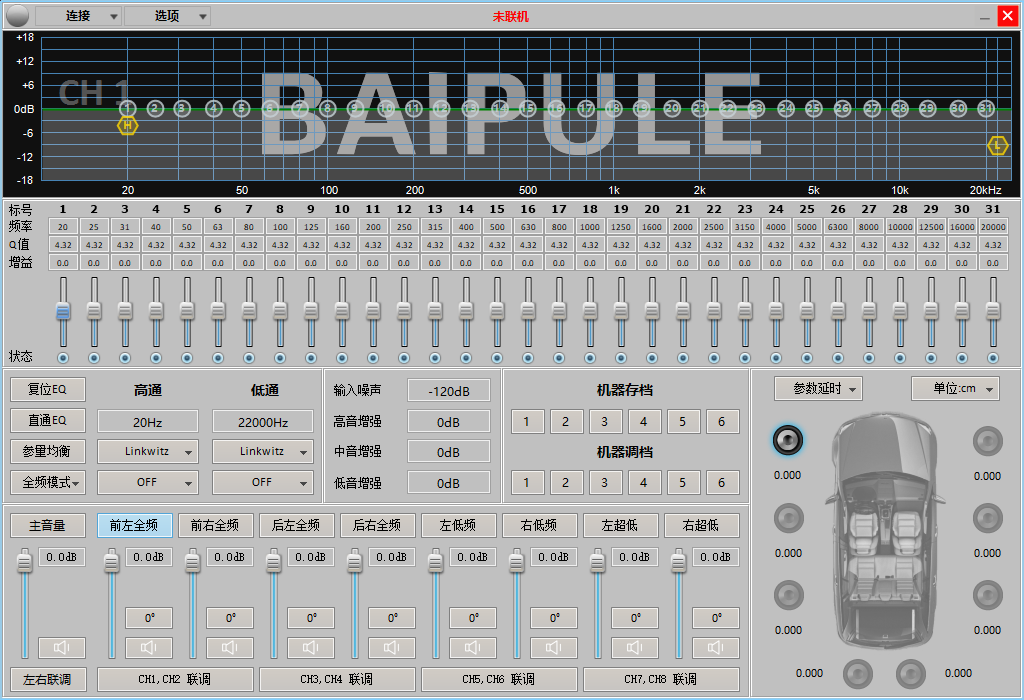Image resolution: width=1024 pixels, height=700 pixels.
Task: Toggle the 状态 radio for band 31
Action: point(993,358)
